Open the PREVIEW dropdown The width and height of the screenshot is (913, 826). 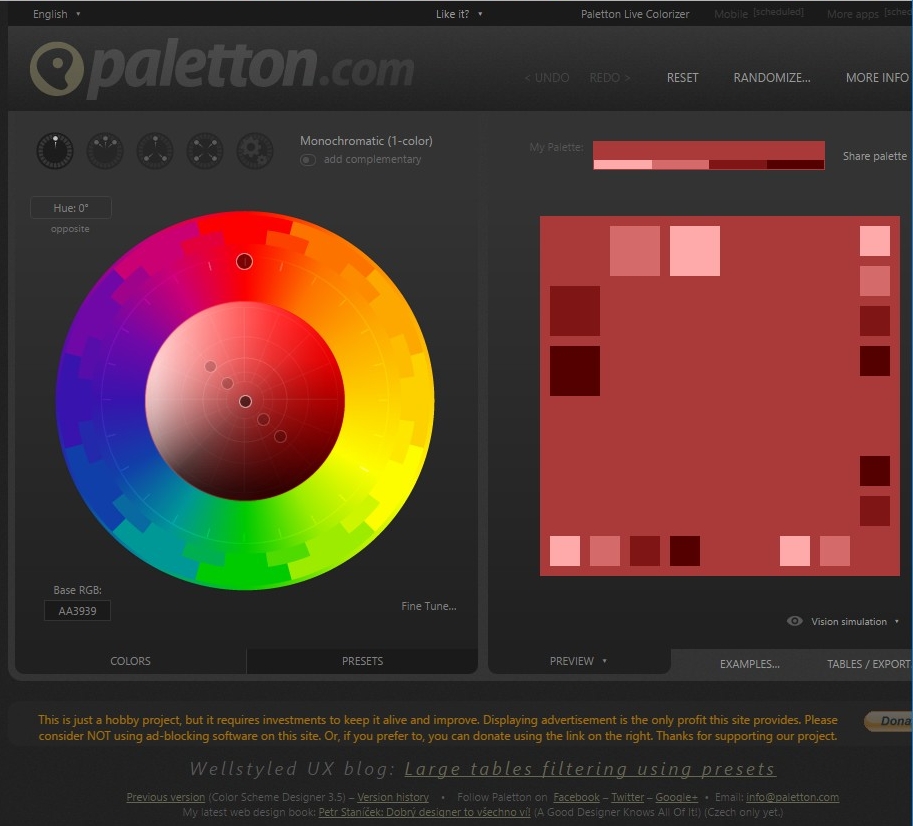[x=578, y=660]
